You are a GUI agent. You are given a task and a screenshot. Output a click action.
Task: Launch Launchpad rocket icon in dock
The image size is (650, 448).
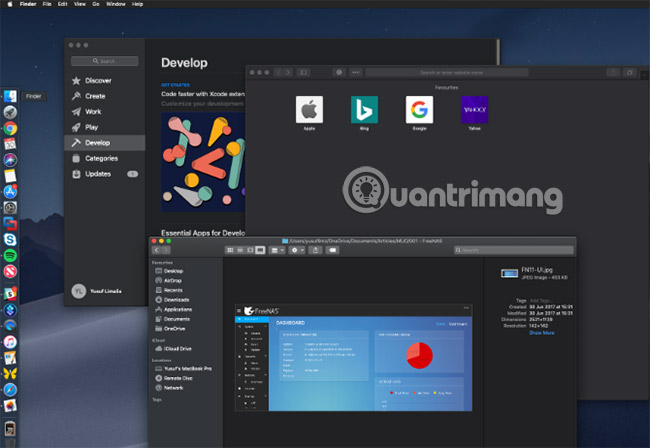10,112
